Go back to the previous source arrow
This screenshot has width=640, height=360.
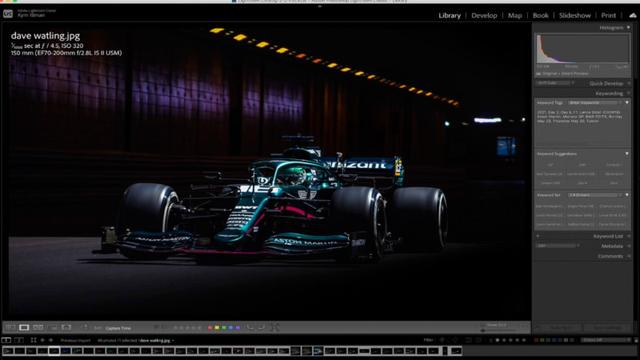(x=42, y=340)
